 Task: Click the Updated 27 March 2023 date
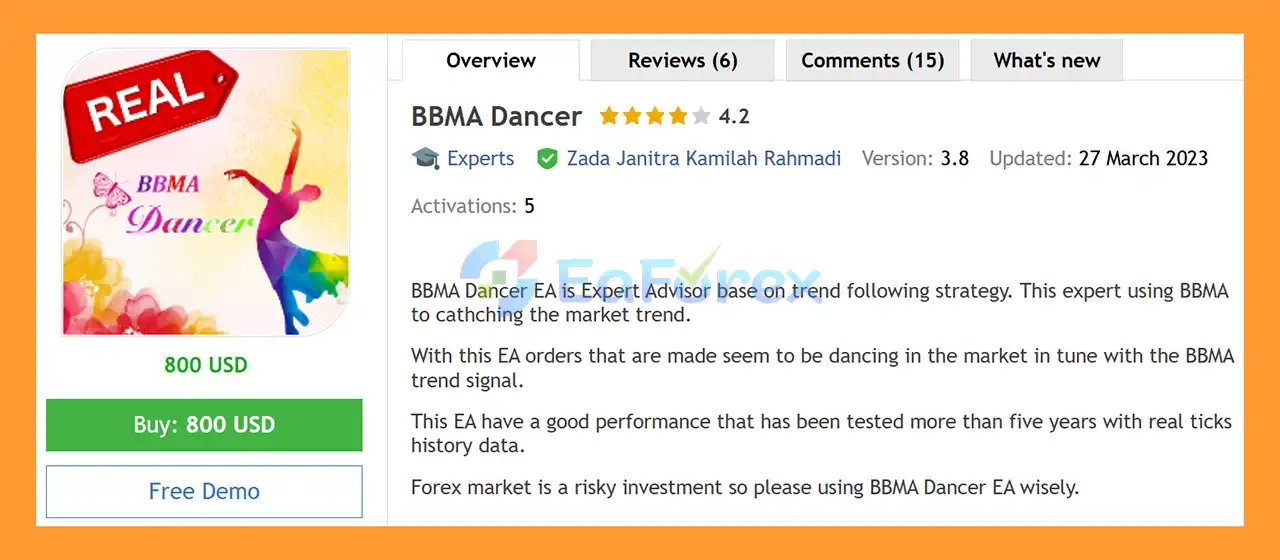point(1143,158)
